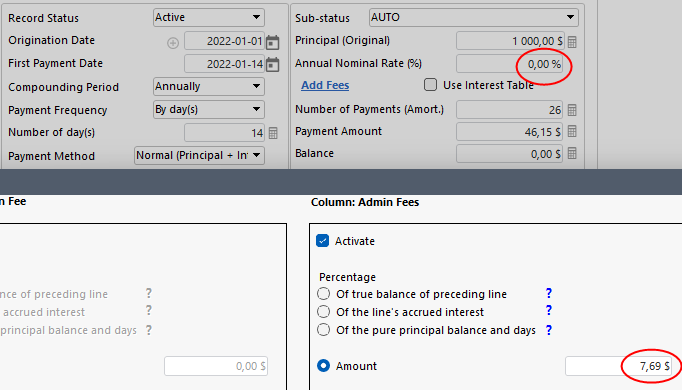
Task: Click calculator icon next to Balance field
Action: coord(572,153)
